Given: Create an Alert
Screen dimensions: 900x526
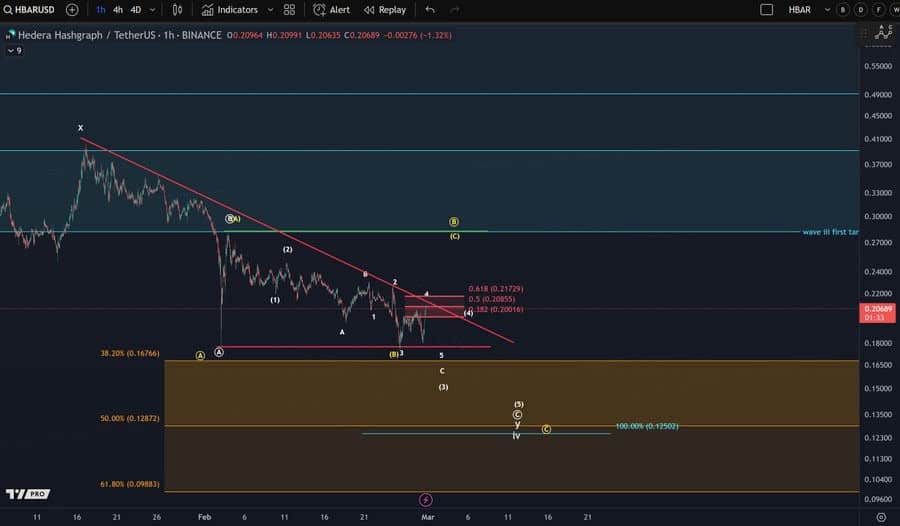Looking at the screenshot, I should [331, 10].
